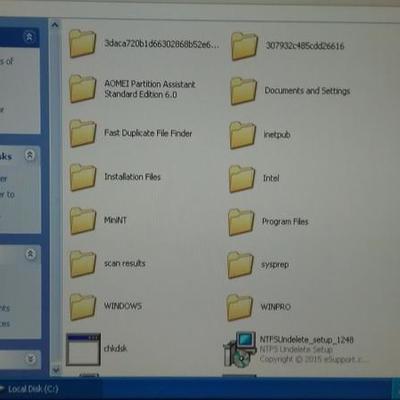
Task: Select the NTFSUndelete setup installer icon
Action: tap(240, 349)
